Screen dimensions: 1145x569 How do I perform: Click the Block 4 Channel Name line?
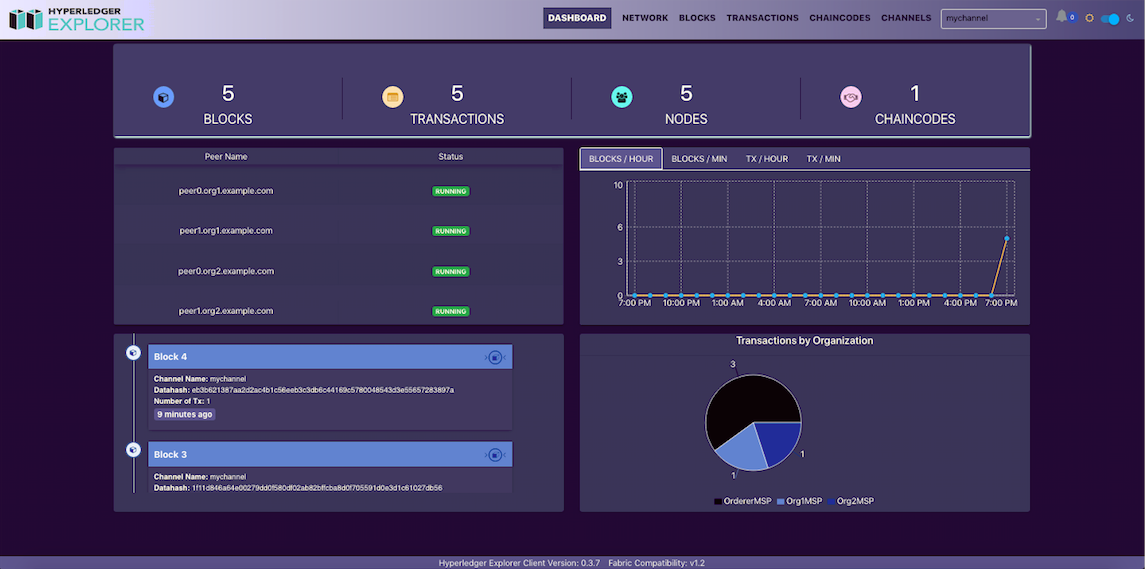(x=200, y=379)
